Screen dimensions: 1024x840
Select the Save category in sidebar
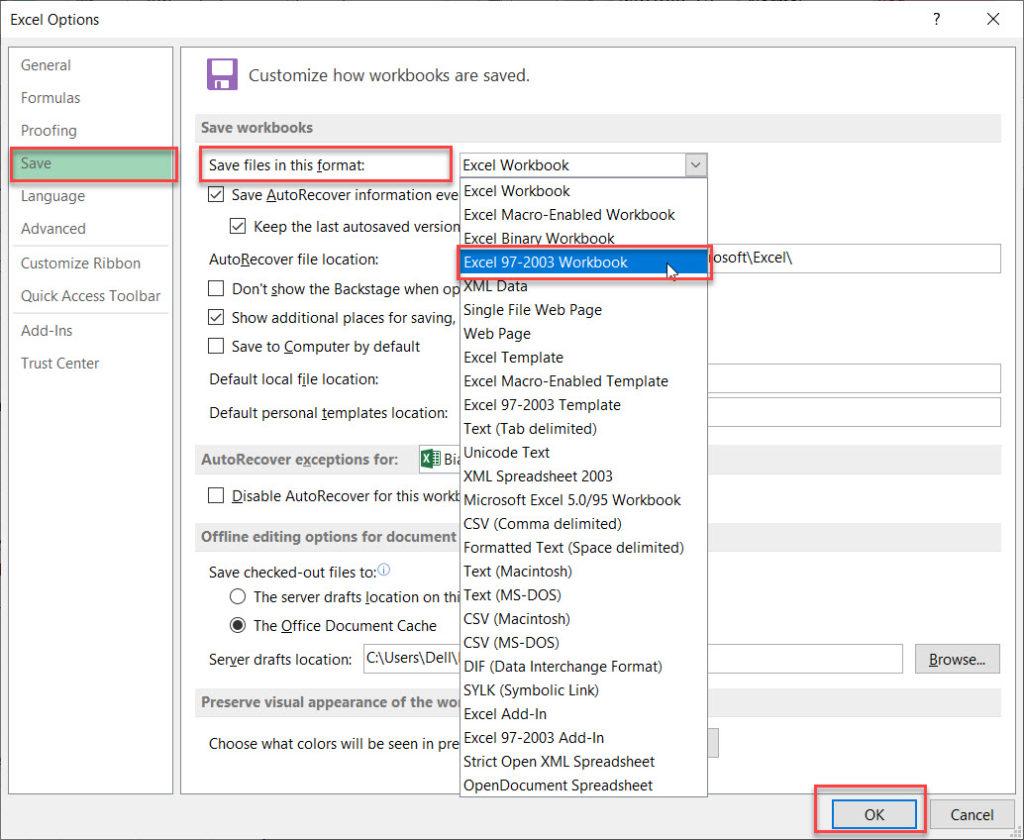(92, 163)
